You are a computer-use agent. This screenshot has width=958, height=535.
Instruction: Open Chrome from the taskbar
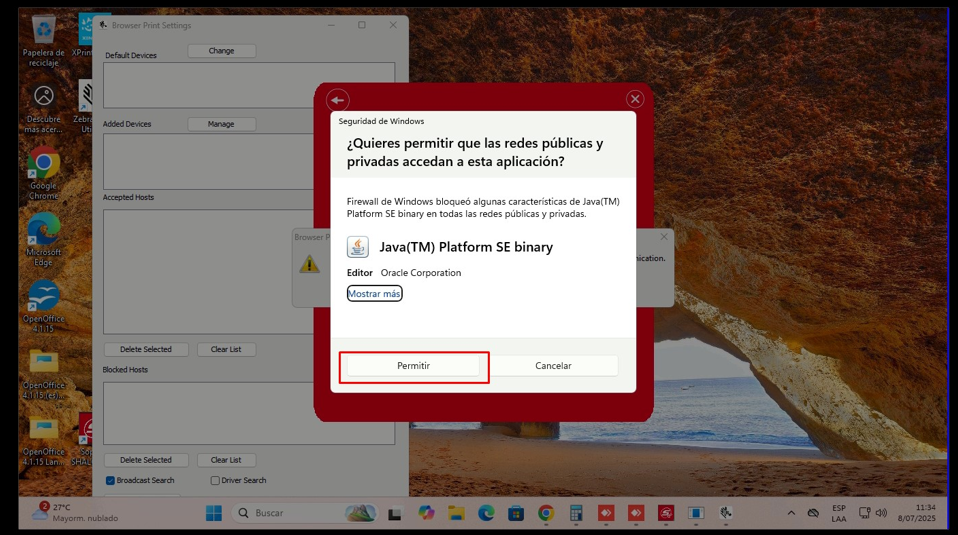coord(545,513)
